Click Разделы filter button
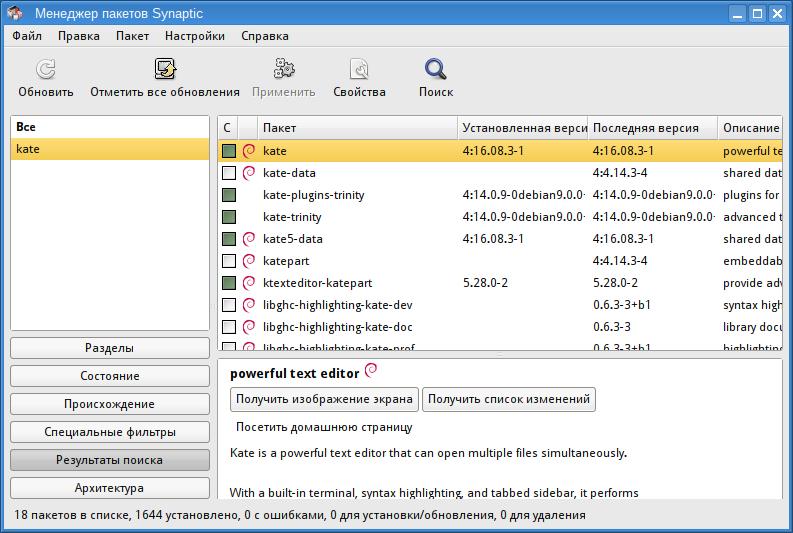The image size is (793, 533). point(110,348)
